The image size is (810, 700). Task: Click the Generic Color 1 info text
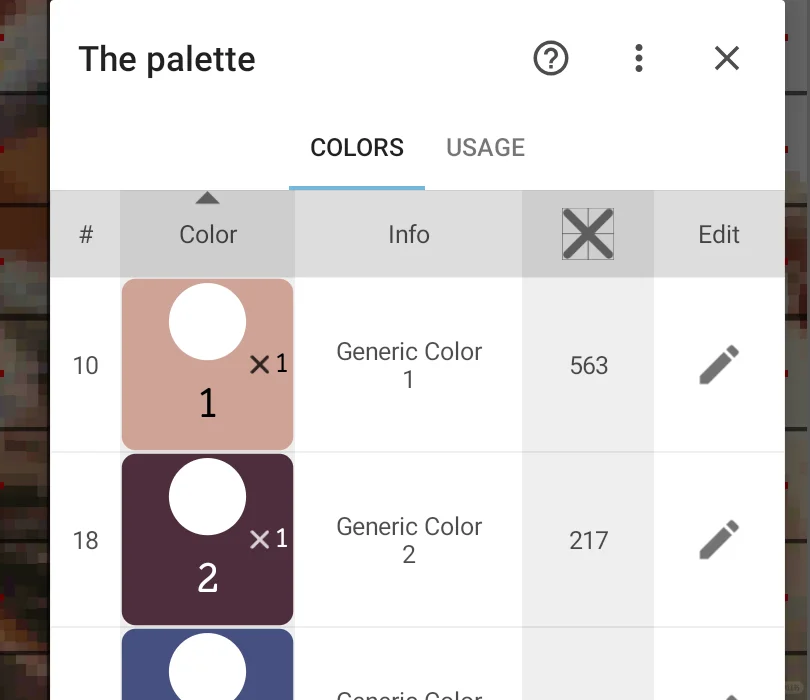coord(409,365)
